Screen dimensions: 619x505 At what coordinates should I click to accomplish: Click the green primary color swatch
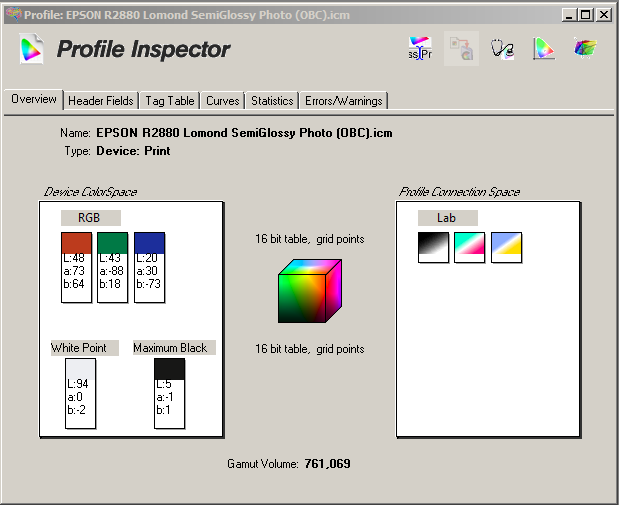tap(113, 243)
